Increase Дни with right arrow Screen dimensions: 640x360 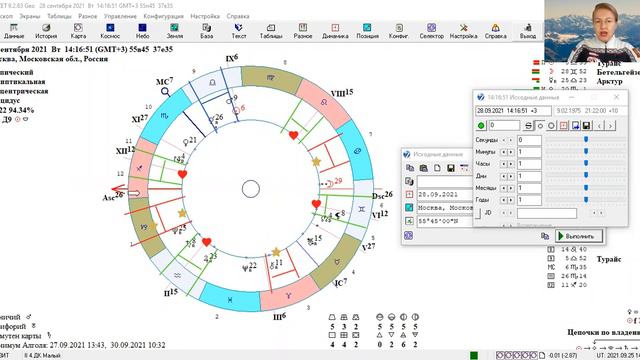tap(510, 176)
